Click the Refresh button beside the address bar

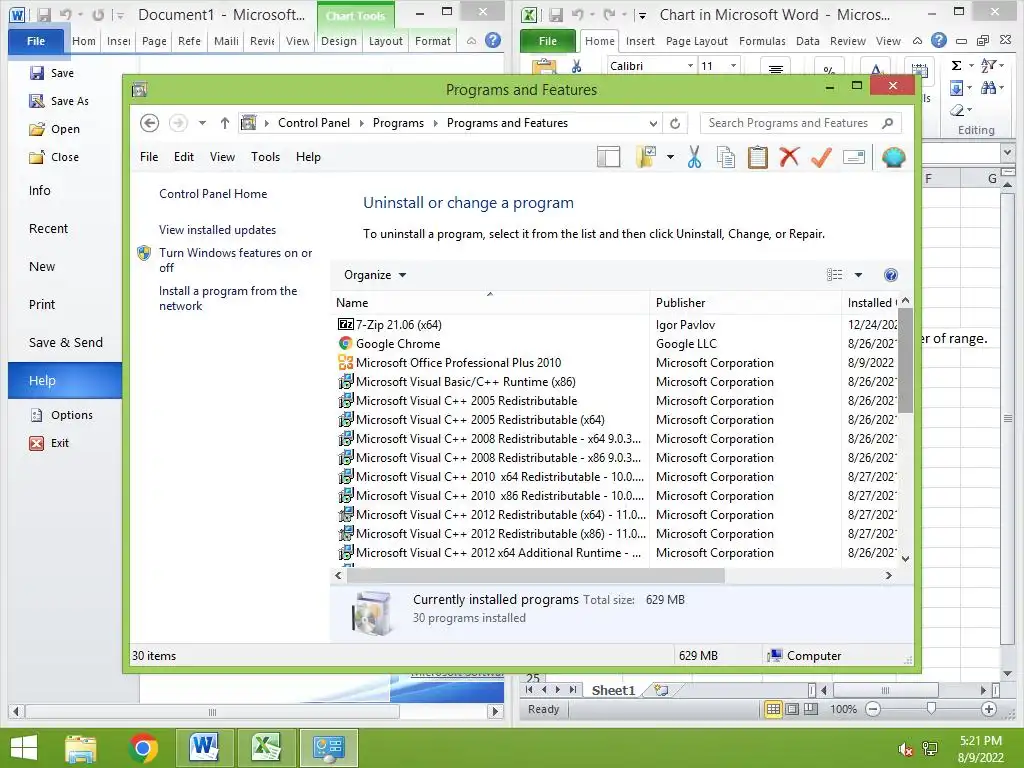(x=675, y=123)
